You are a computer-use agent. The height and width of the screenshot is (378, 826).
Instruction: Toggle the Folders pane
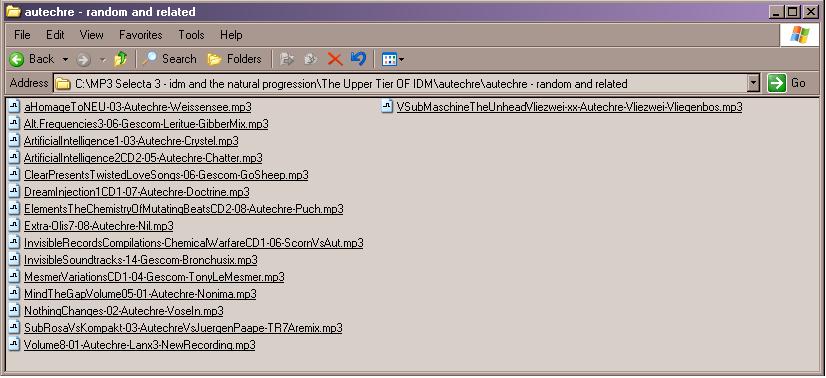point(234,59)
